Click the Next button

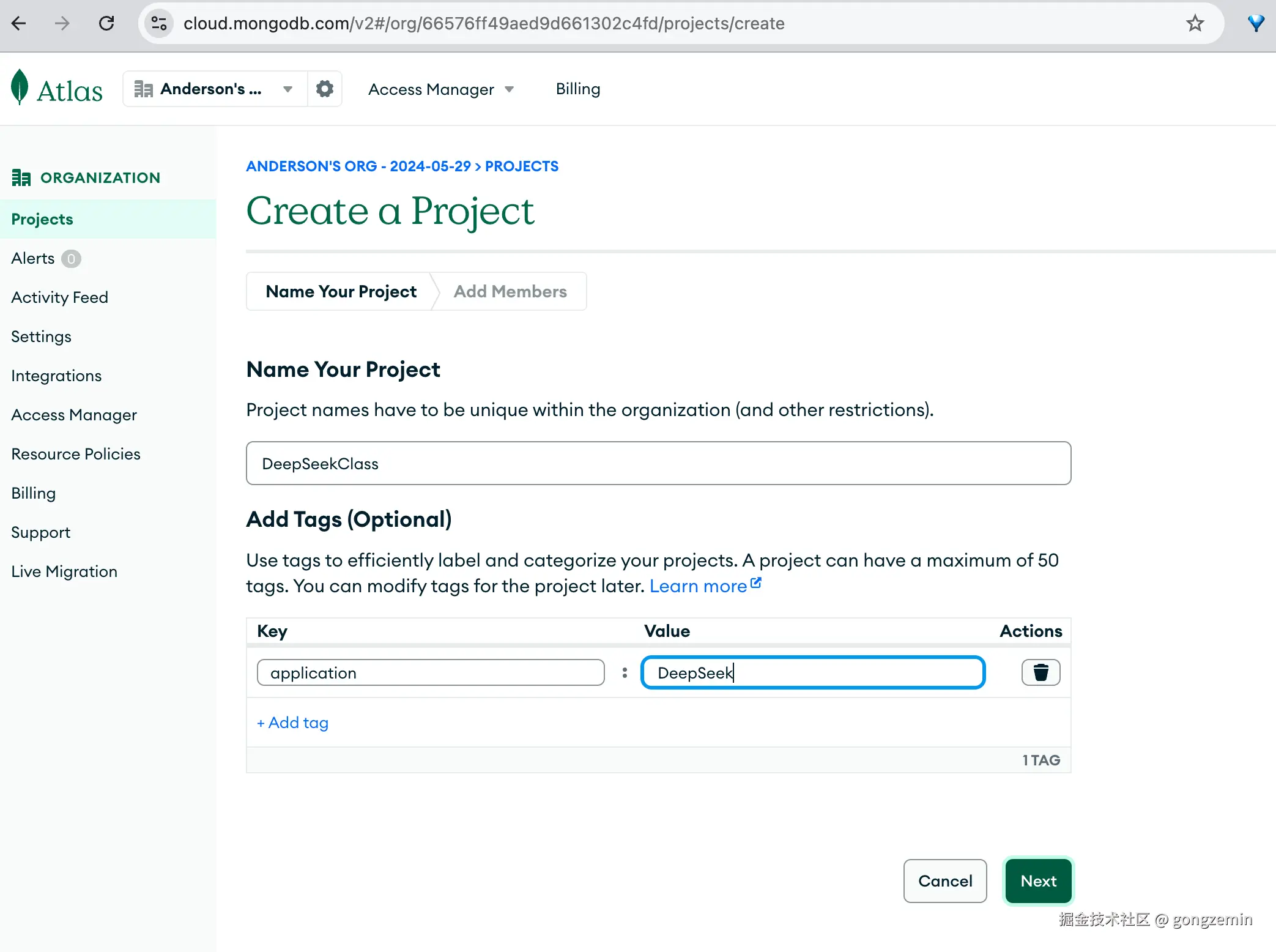tap(1038, 881)
